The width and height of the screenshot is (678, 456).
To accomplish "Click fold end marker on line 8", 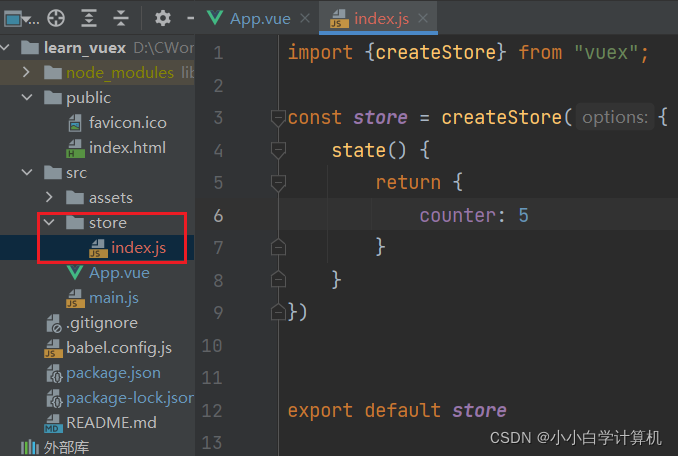I will click(278, 280).
